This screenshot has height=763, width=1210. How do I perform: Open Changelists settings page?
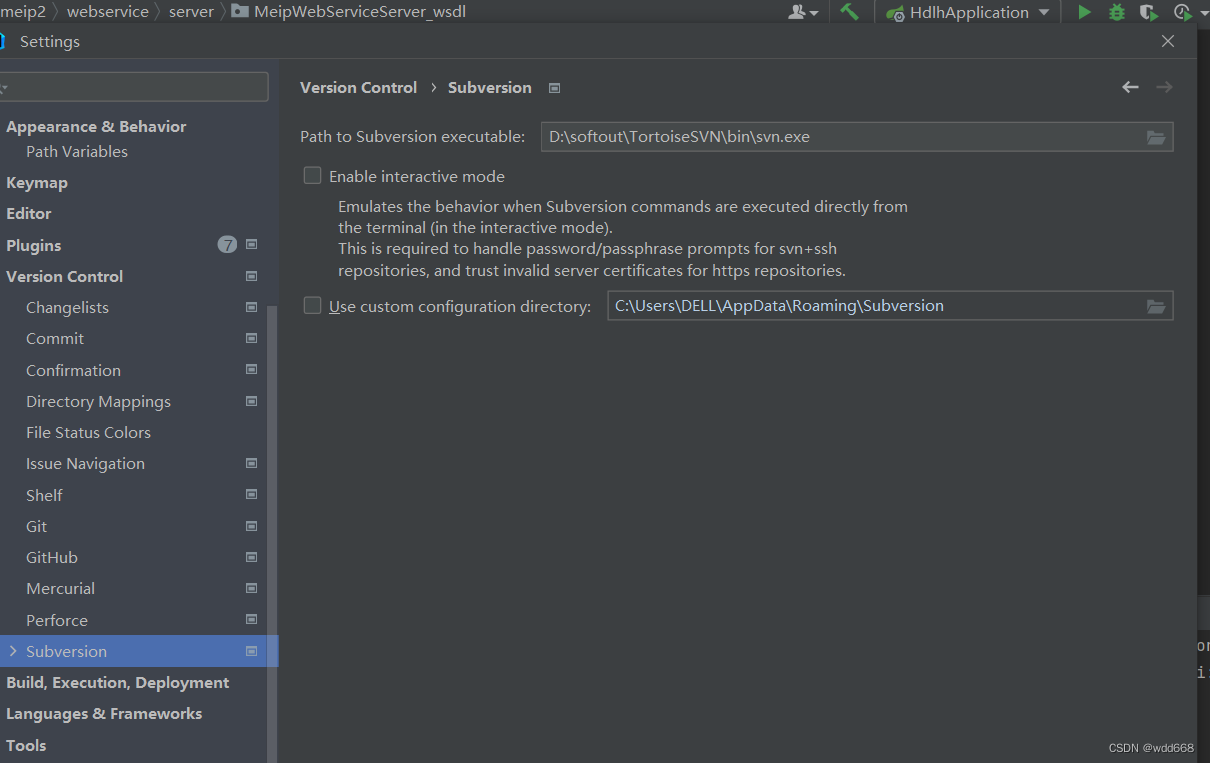pyautogui.click(x=67, y=307)
